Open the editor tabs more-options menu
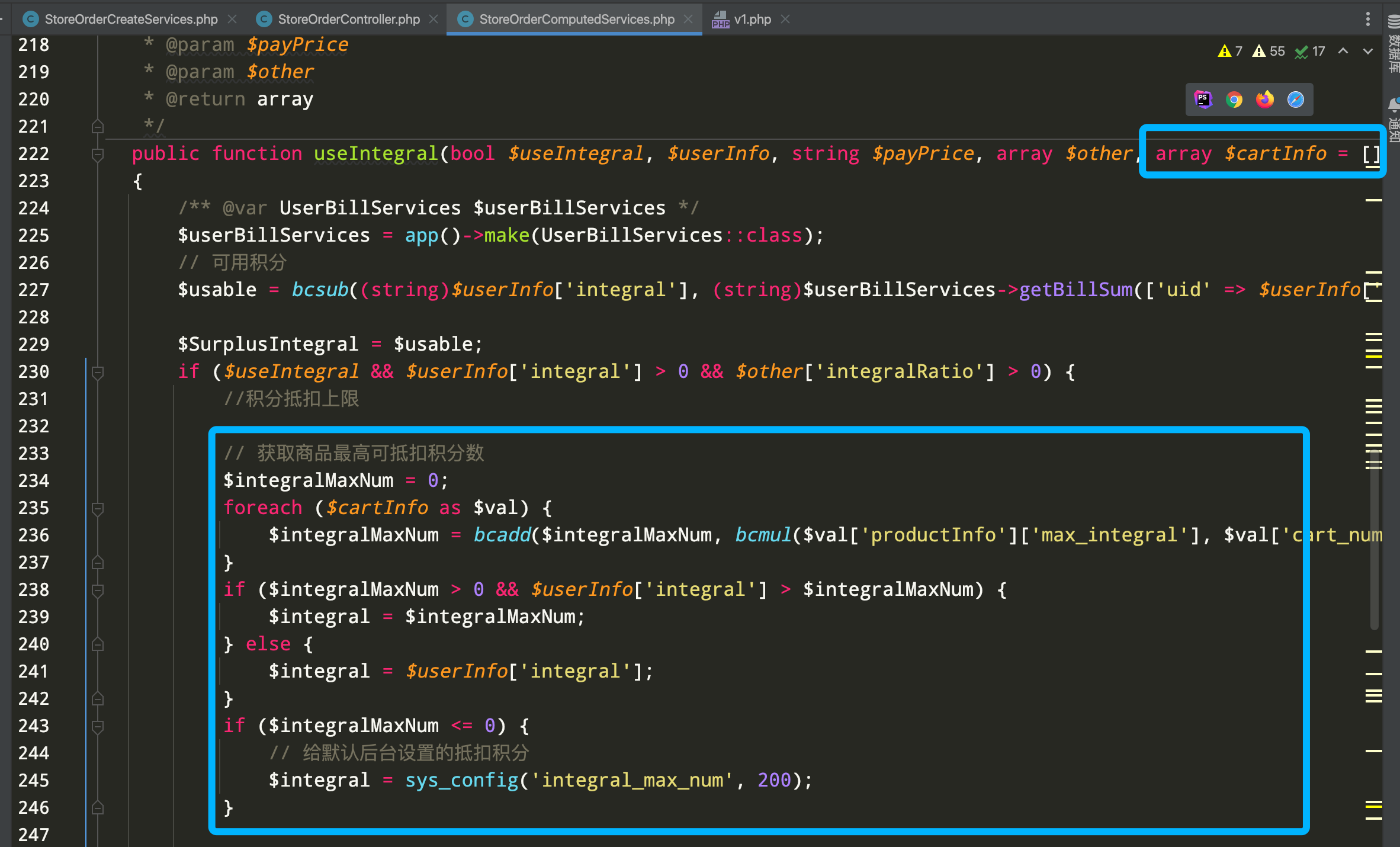Image resolution: width=1400 pixels, height=847 pixels. point(1368,19)
